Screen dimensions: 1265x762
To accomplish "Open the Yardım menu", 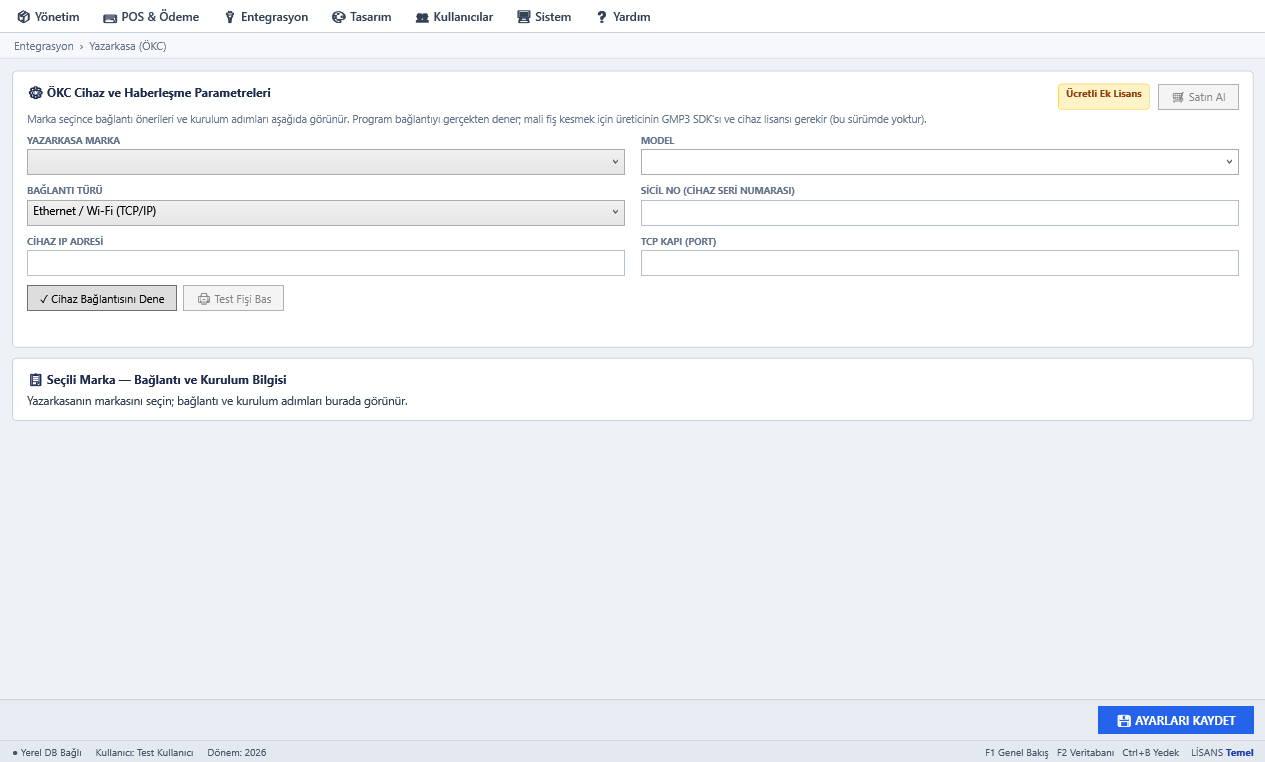I will (623, 17).
